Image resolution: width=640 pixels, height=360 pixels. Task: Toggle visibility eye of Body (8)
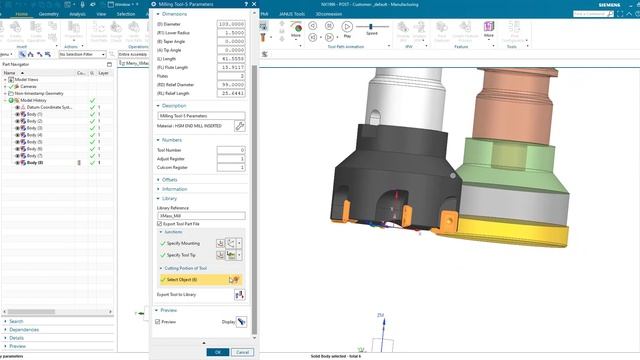(x=17, y=162)
